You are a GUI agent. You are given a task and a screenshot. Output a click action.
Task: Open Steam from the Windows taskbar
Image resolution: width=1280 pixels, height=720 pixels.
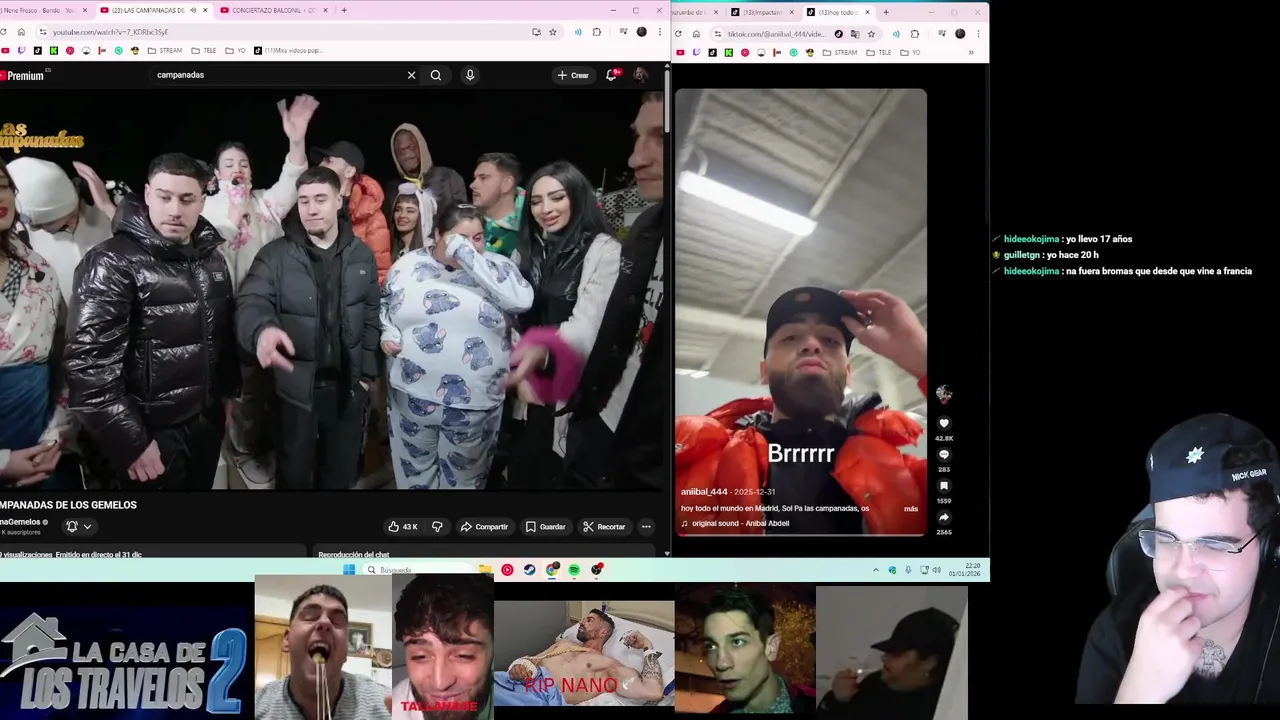[x=529, y=570]
